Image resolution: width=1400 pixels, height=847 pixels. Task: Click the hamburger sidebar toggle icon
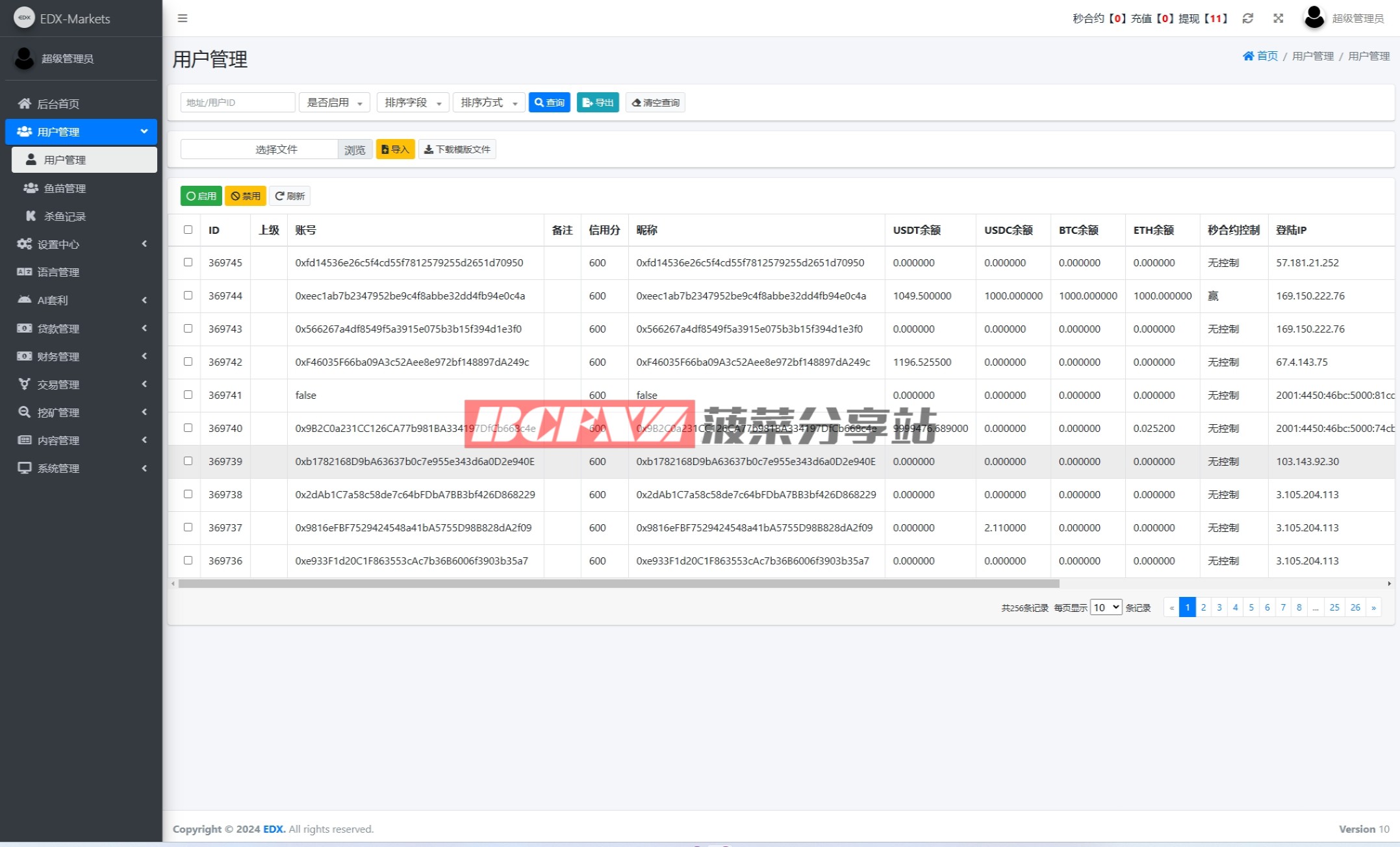(183, 18)
